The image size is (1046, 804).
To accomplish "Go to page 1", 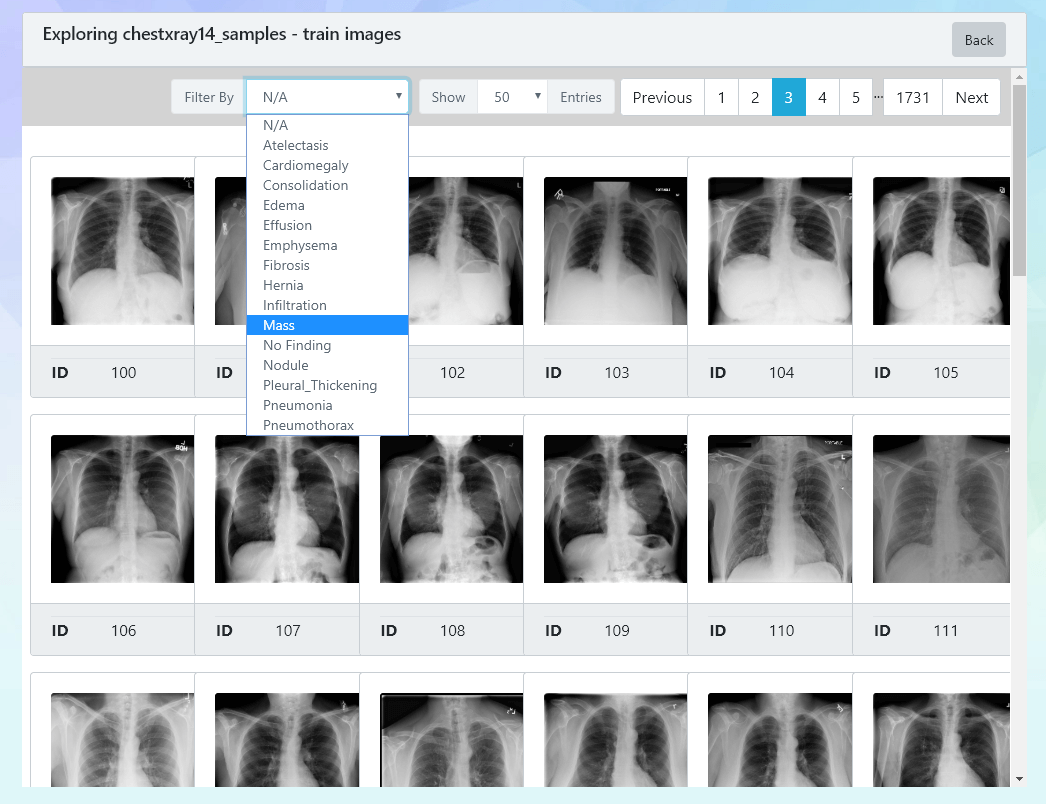I will 721,97.
